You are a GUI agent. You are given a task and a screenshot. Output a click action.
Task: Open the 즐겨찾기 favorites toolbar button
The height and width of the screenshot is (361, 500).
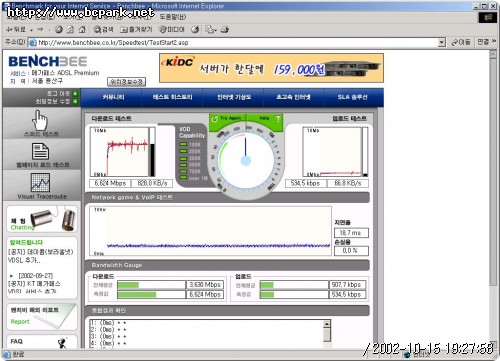(x=136, y=30)
